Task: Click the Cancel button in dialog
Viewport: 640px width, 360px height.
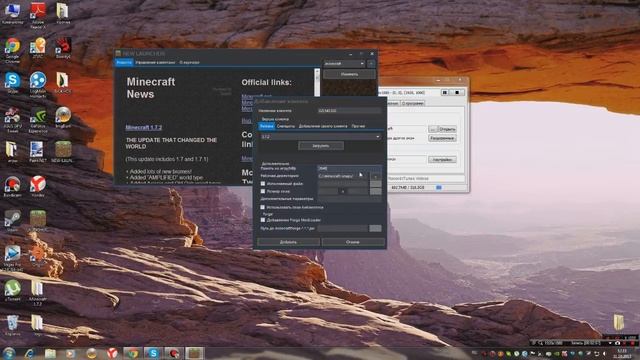Action: (353, 242)
